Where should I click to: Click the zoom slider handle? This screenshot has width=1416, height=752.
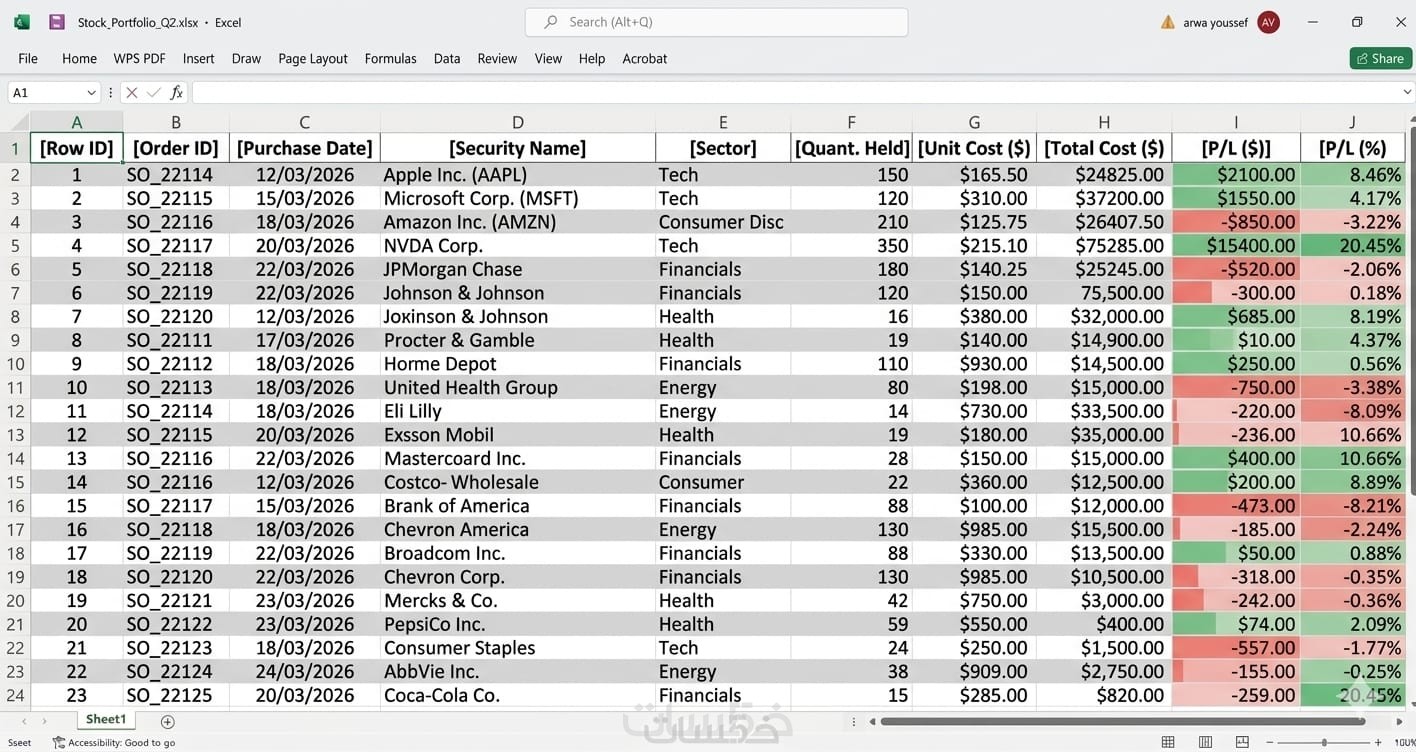tap(1324, 742)
